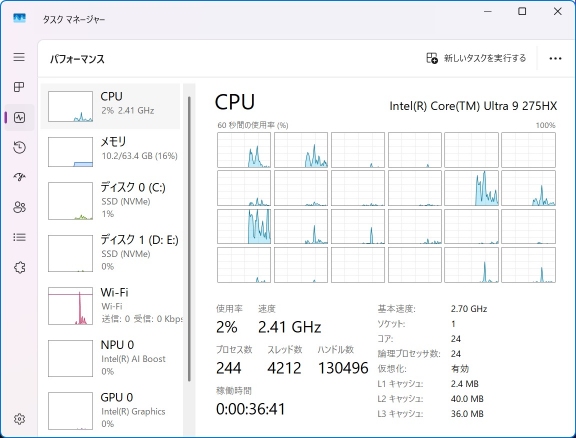
Task: Click the resource list vertical scrollbar
Action: point(189,239)
